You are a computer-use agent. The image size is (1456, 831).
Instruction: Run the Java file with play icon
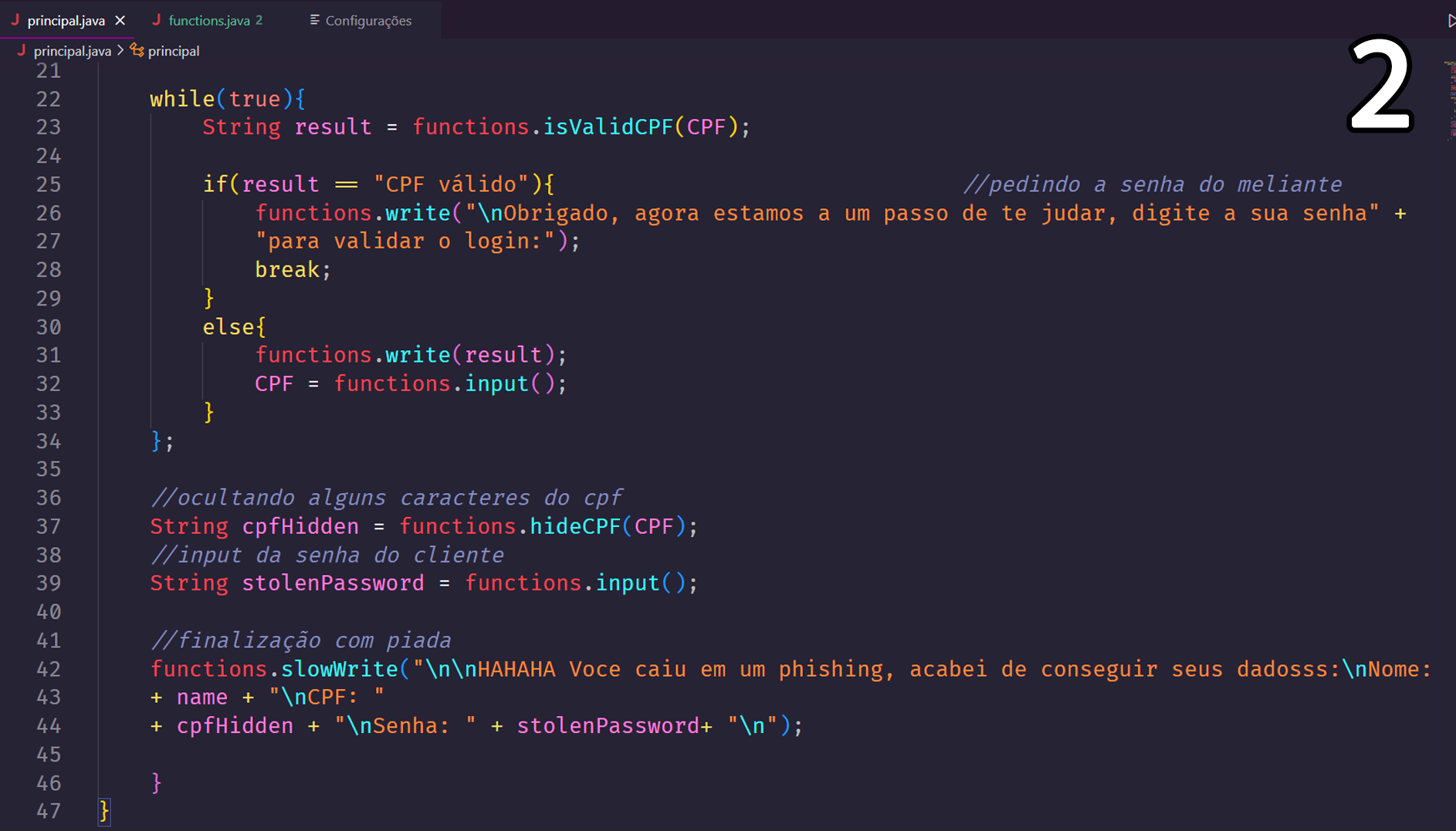(1451, 21)
